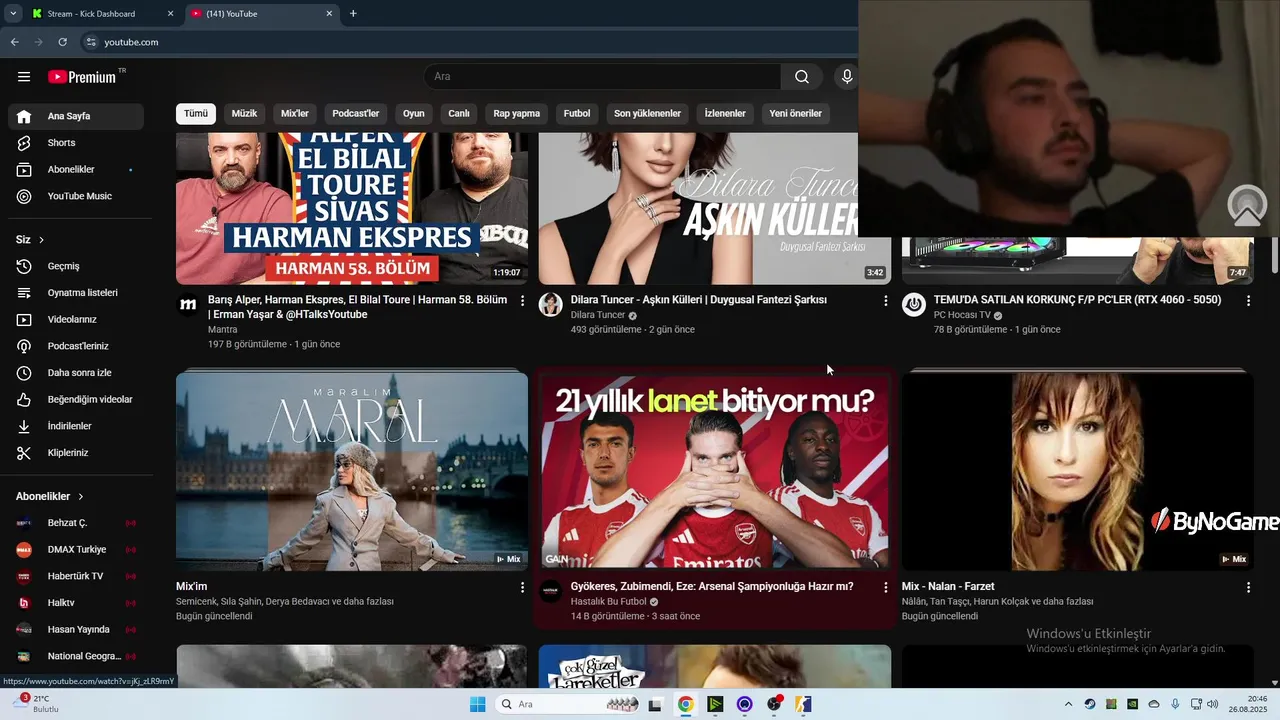Open Daha sonra izle list
Viewport: 1280px width, 720px height.
(x=76, y=373)
